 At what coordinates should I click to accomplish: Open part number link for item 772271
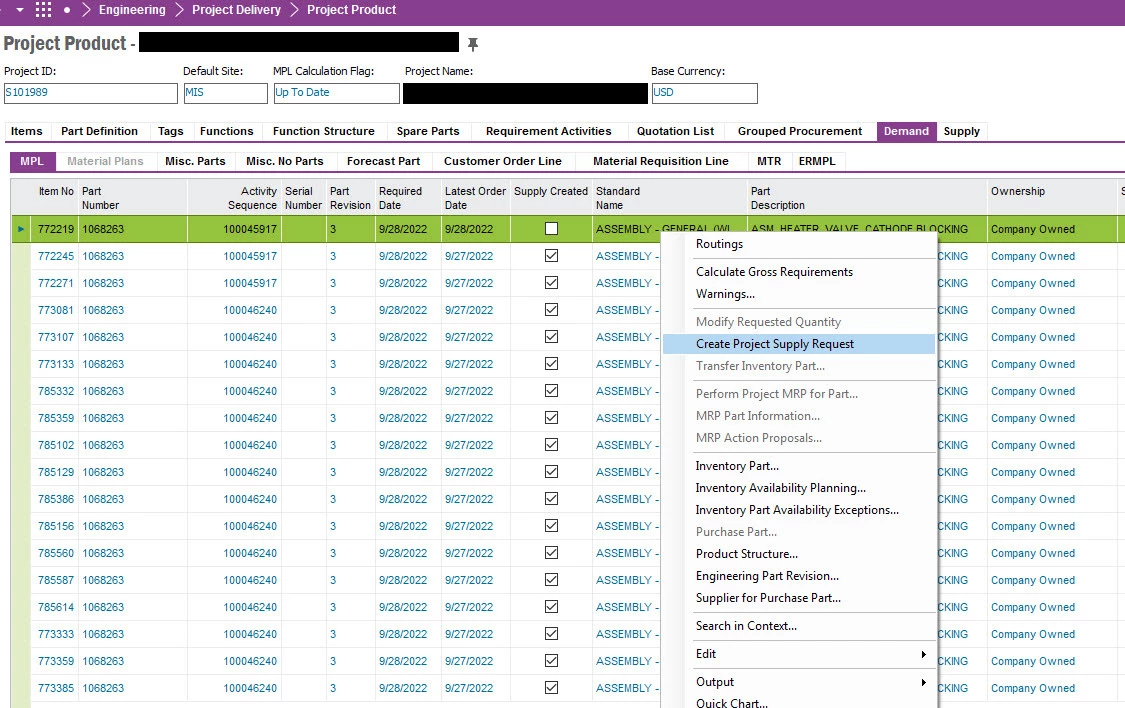click(103, 283)
